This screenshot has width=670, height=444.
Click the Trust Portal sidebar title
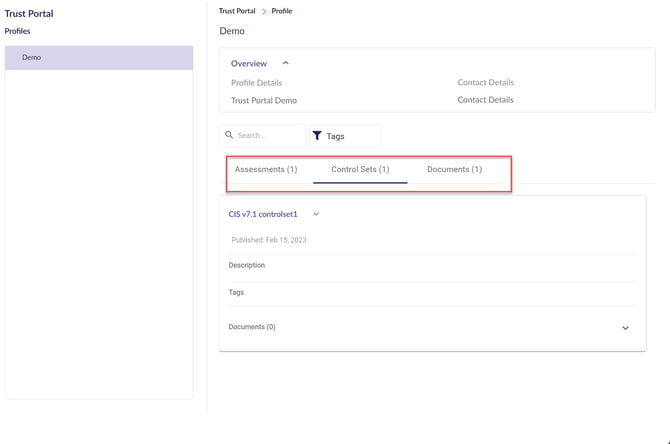pos(29,14)
